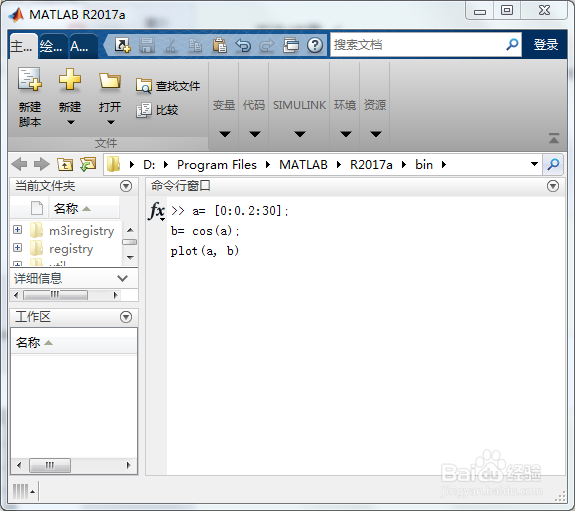This screenshot has height=511, width=575.
Task: Expand the Details (详细信息) panel chevron
Action: [x=122, y=278]
